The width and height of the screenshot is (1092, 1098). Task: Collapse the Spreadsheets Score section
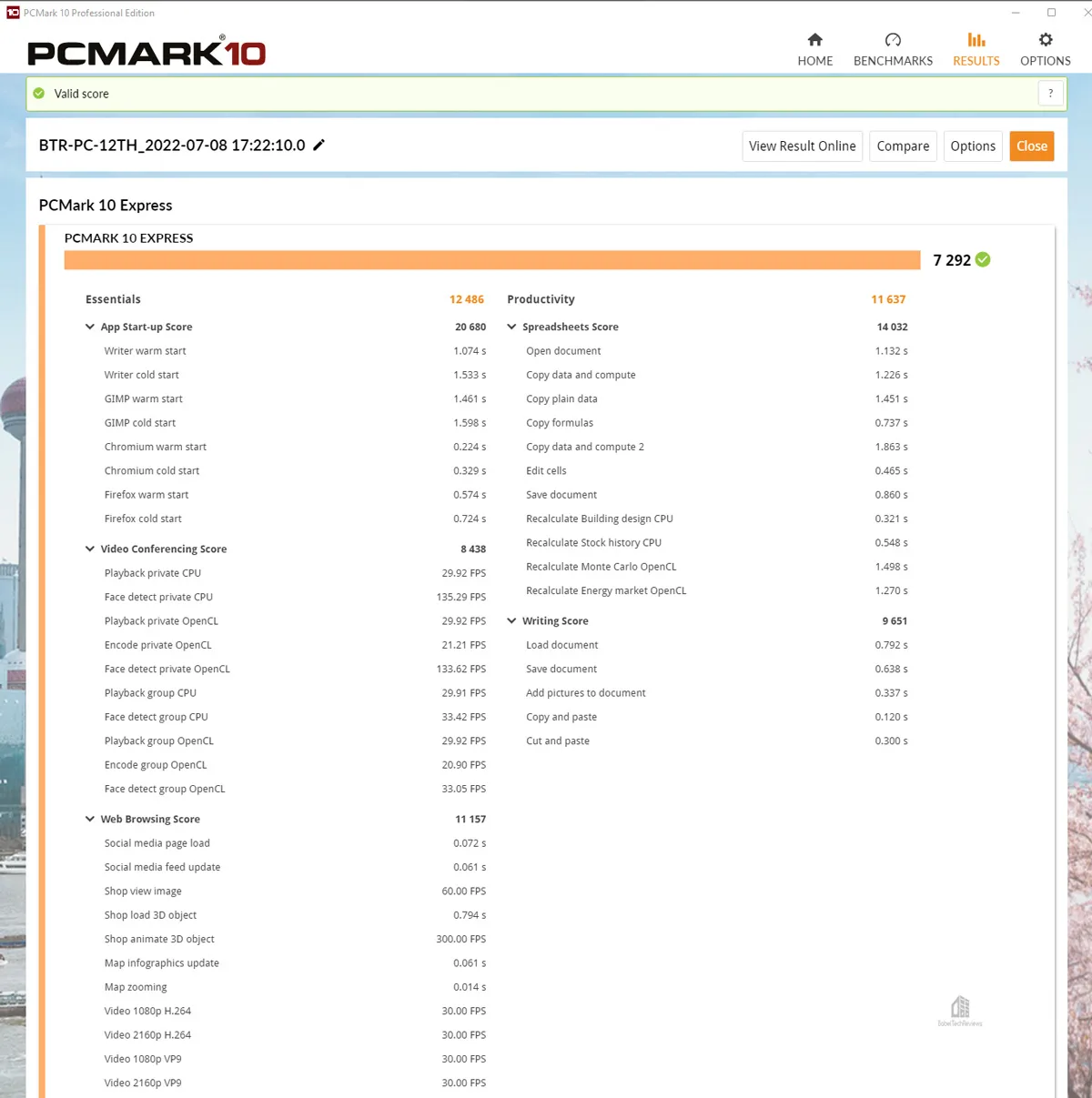511,327
